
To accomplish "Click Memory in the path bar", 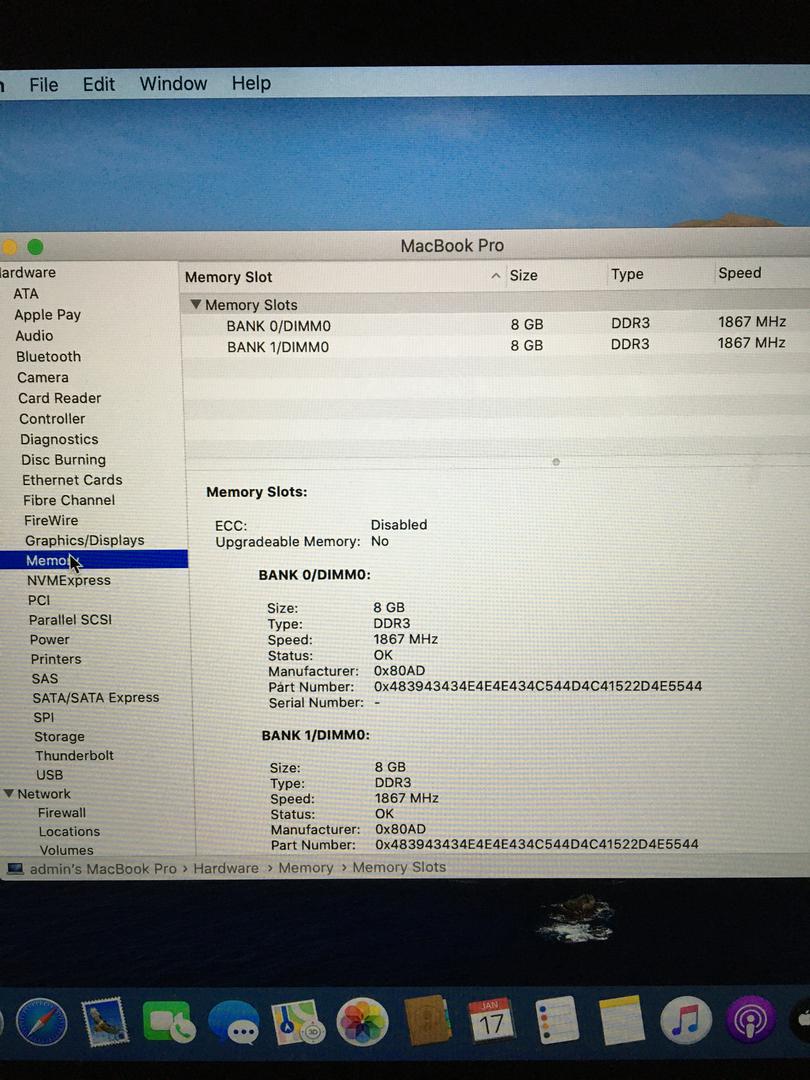I will (x=306, y=868).
